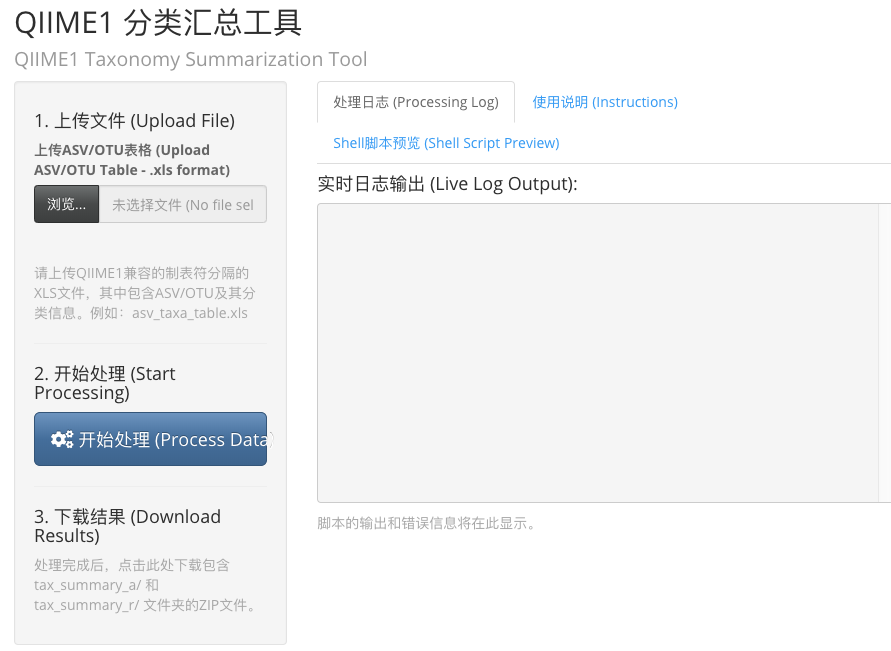Screen dimensions: 891x651
Task: Switch to 处理日志 (Processing Log) tab
Action: pos(416,102)
